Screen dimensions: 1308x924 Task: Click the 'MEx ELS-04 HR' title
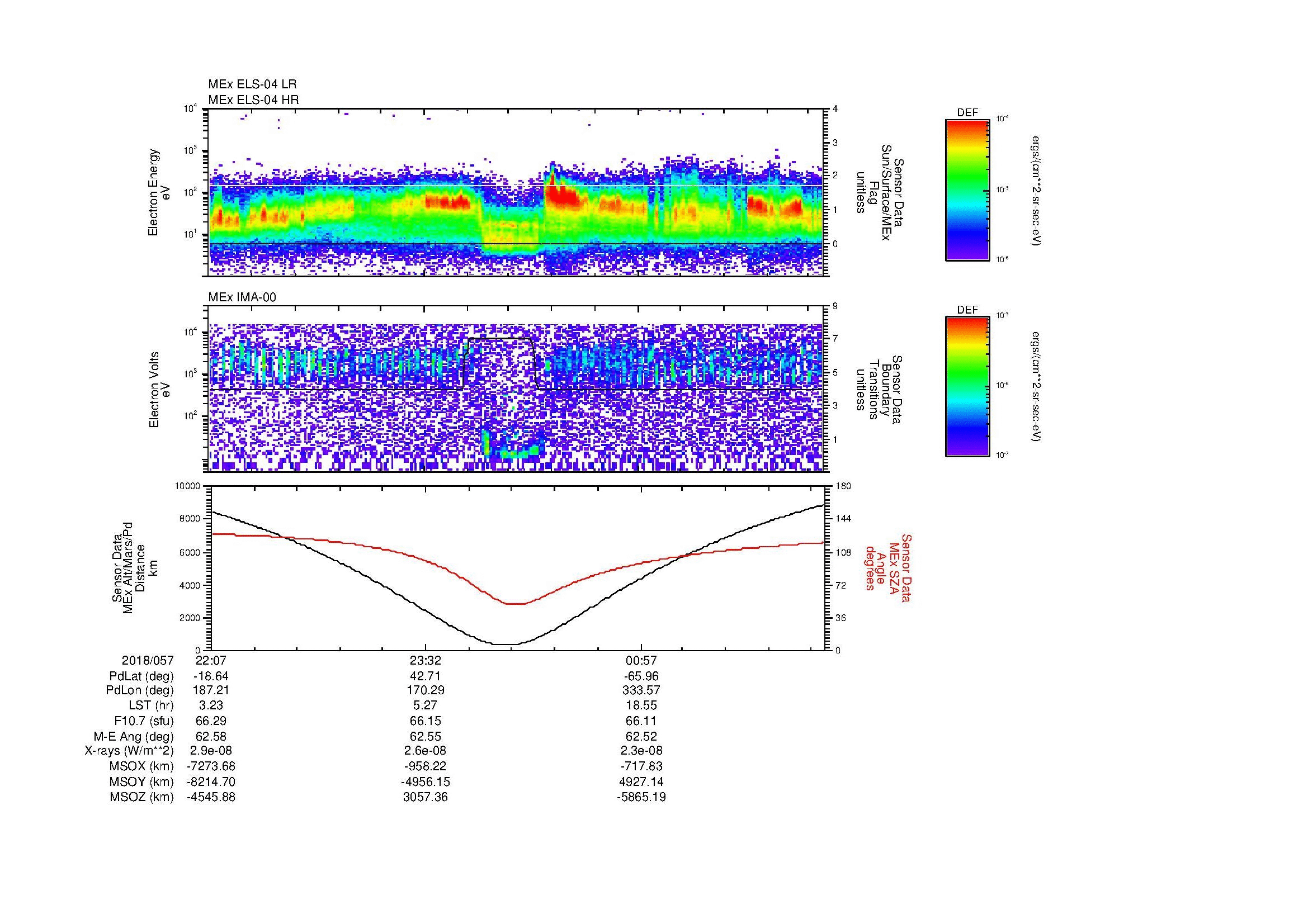[x=253, y=99]
